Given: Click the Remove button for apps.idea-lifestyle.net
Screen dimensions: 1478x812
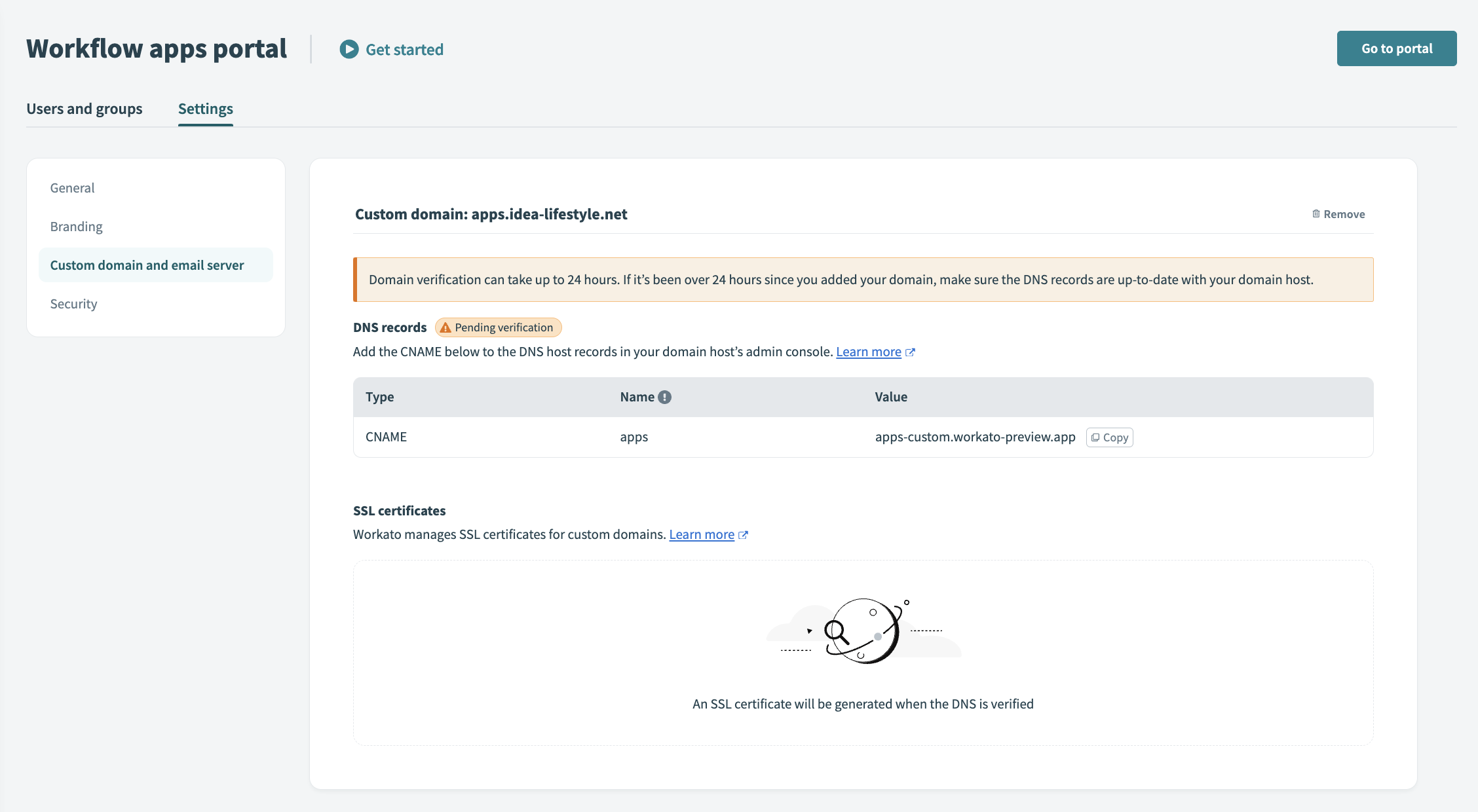Looking at the screenshot, I should point(1337,212).
